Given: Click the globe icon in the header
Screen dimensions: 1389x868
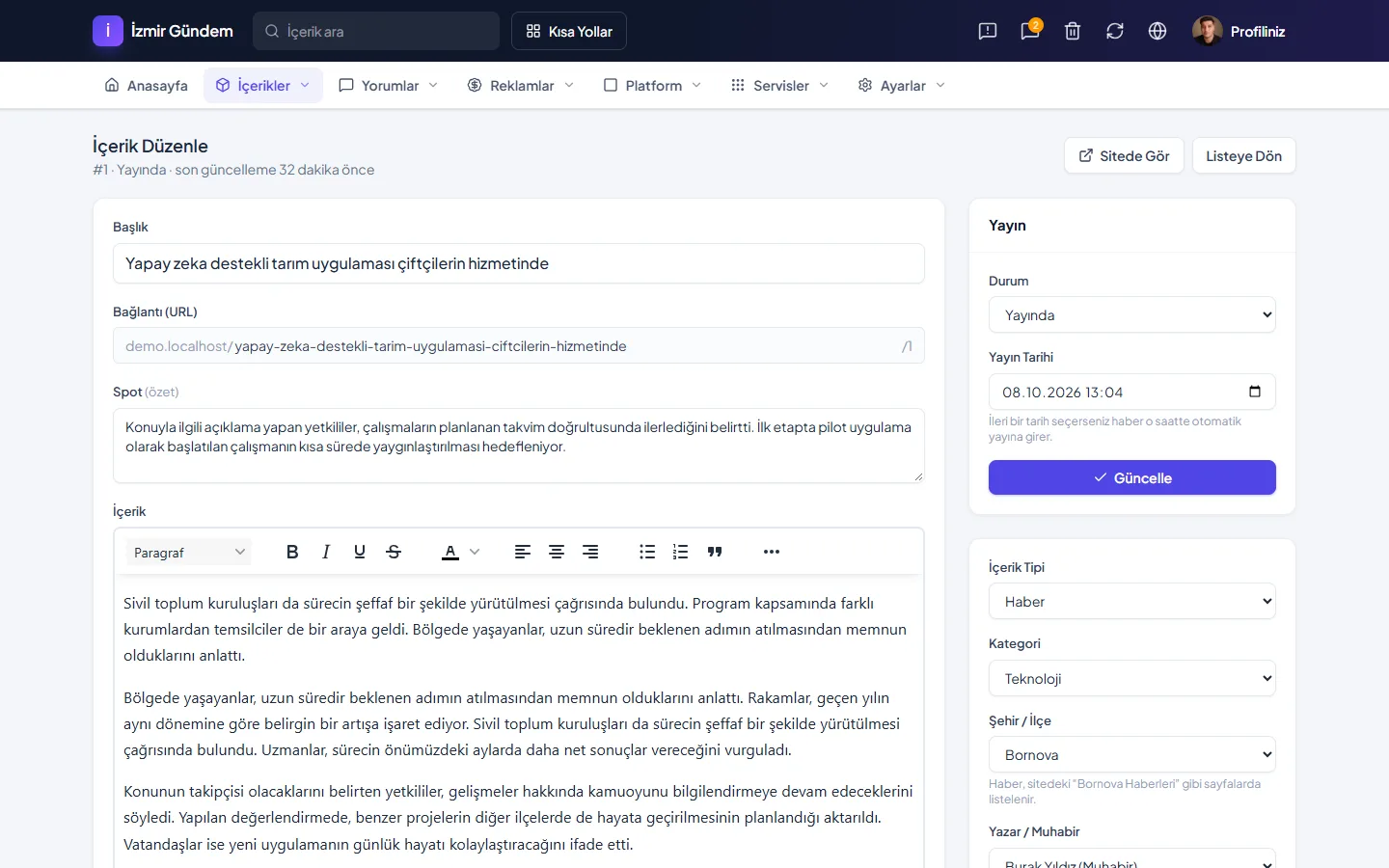Looking at the screenshot, I should [1157, 31].
